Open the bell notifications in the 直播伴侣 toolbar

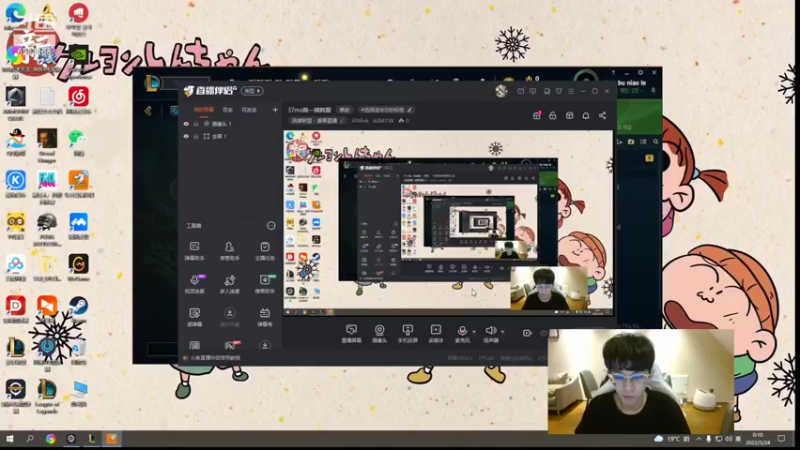point(586,116)
